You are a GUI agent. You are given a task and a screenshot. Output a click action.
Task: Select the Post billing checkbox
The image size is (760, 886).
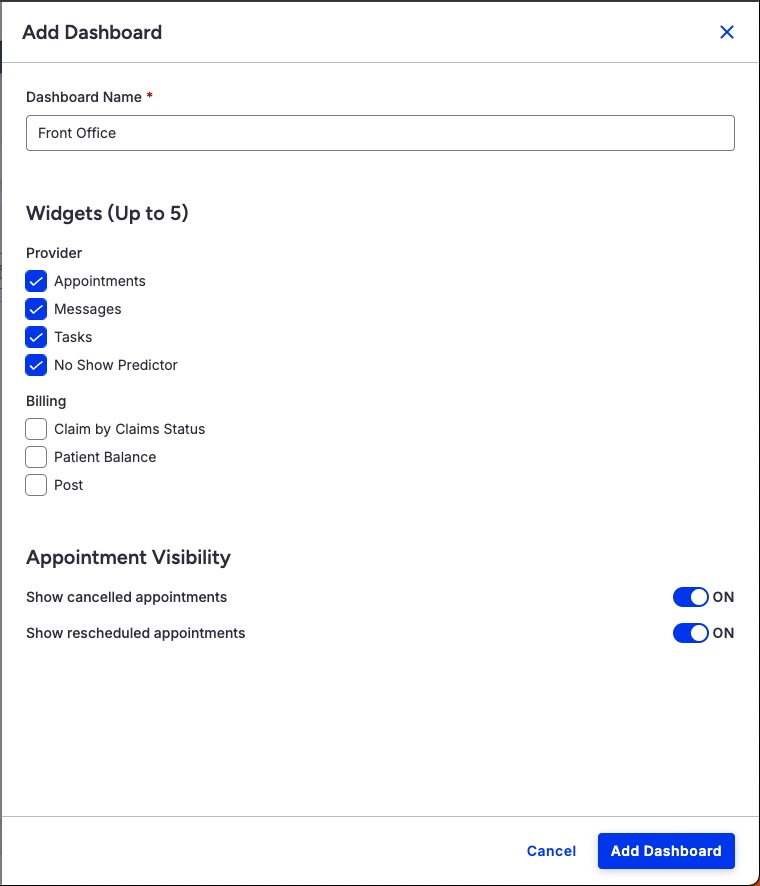point(36,485)
